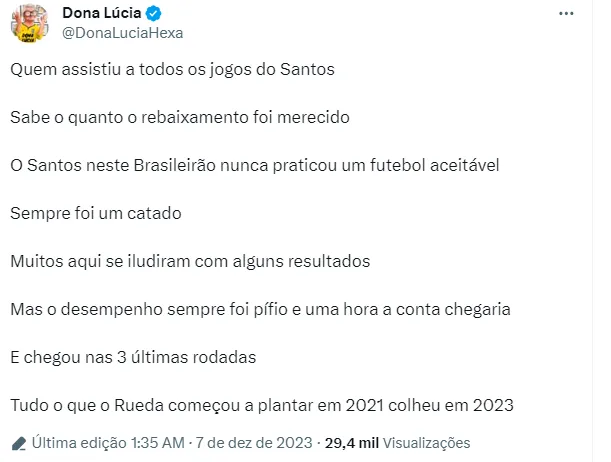Click the final line mentioning Rueda
Viewport: 611px width, 462px height.
(x=262, y=405)
